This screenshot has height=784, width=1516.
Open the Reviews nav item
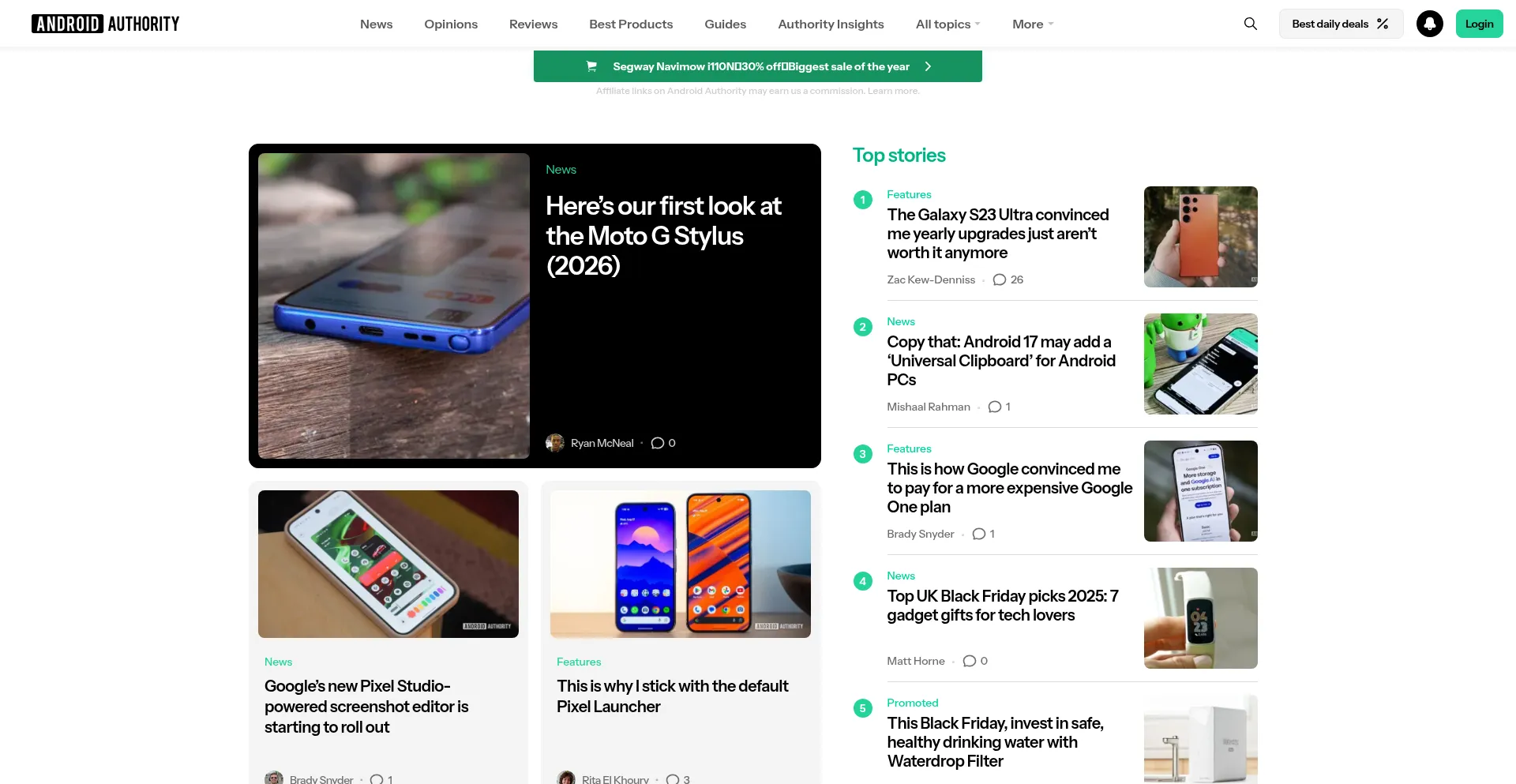(x=534, y=24)
